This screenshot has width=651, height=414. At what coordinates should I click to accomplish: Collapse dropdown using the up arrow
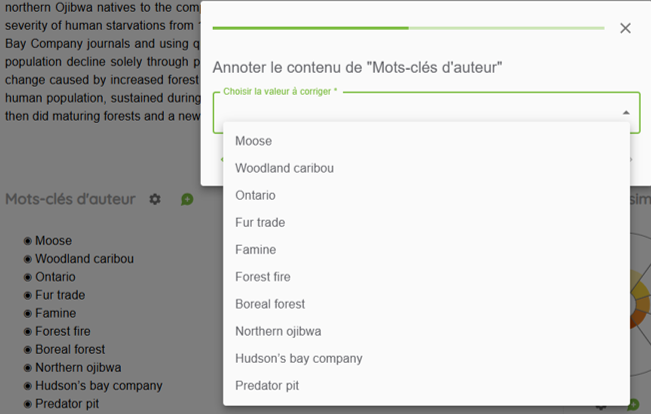(626, 113)
